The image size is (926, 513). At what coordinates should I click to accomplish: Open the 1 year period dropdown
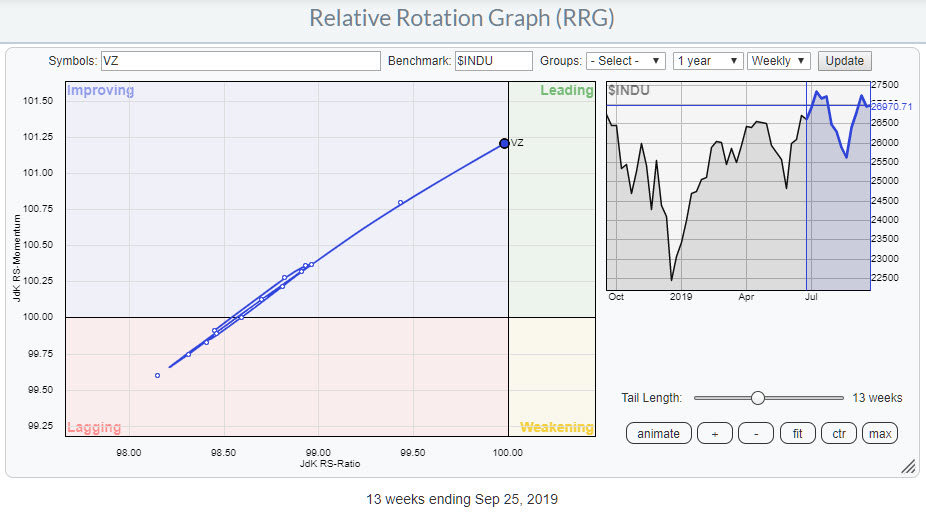pyautogui.click(x=708, y=61)
